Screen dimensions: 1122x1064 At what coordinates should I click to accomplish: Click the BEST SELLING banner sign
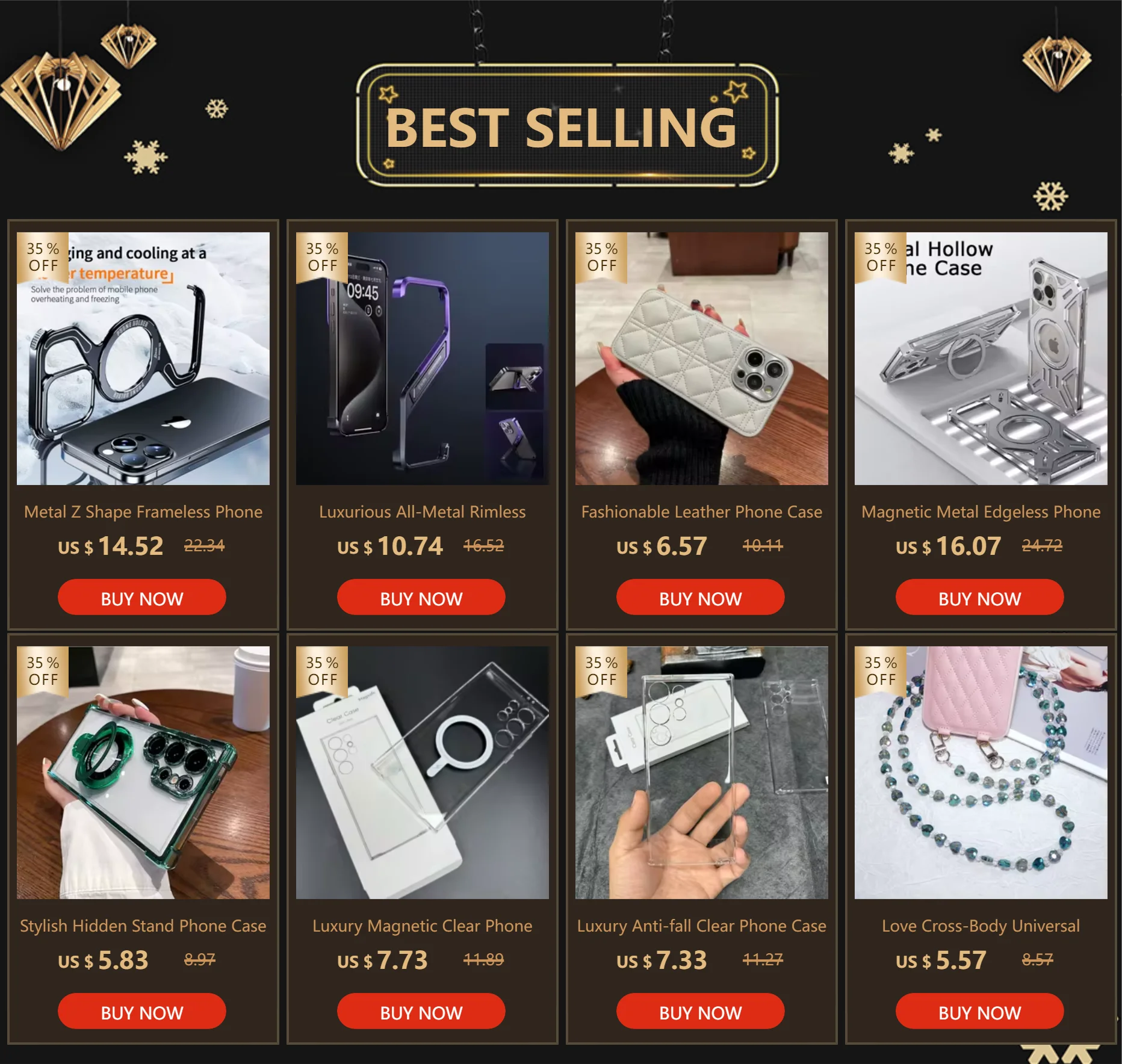pyautogui.click(x=567, y=125)
